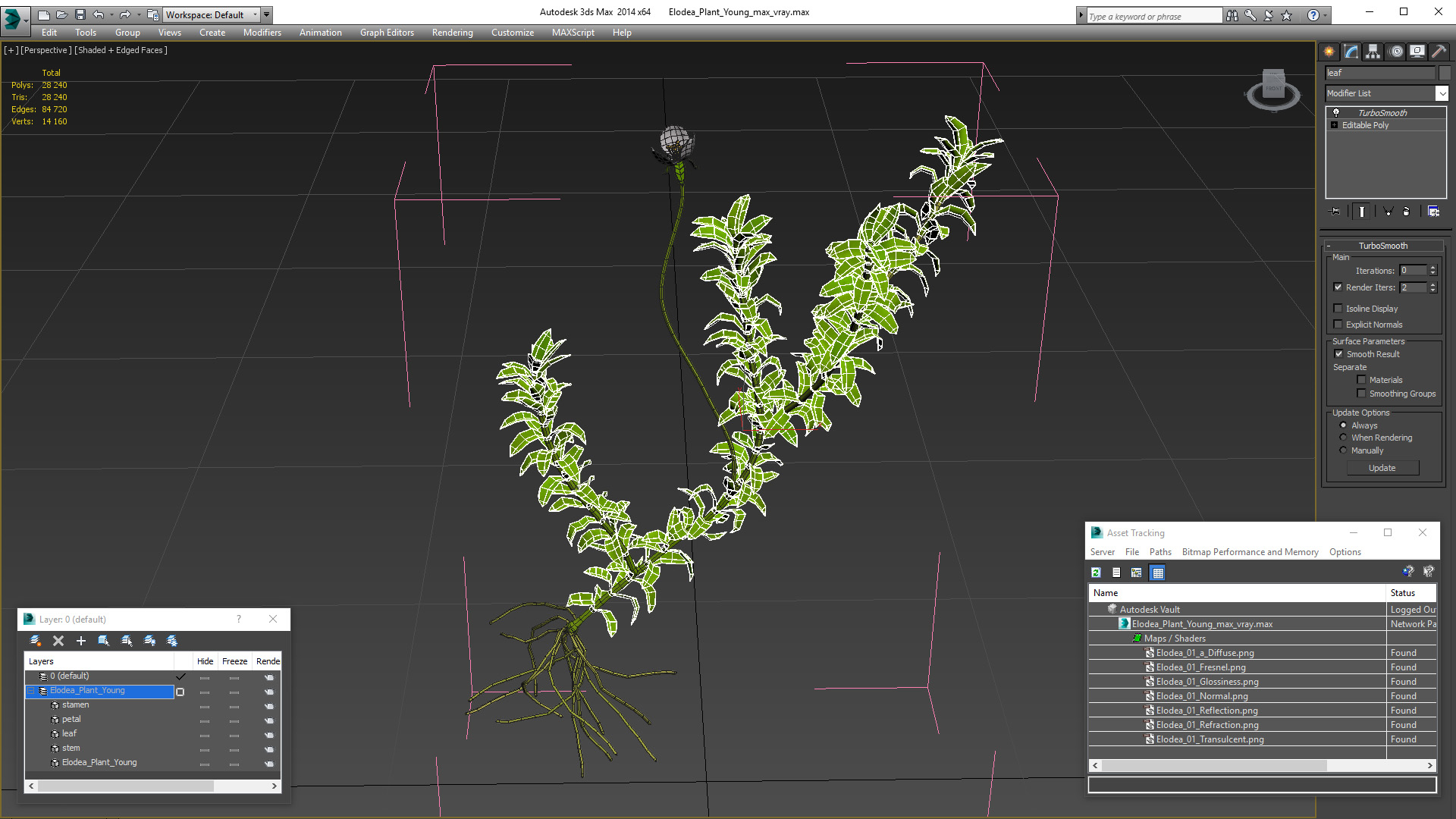The width and height of the screenshot is (1456, 819).
Task: Click the undo arrow icon in toolbar
Action: [100, 14]
